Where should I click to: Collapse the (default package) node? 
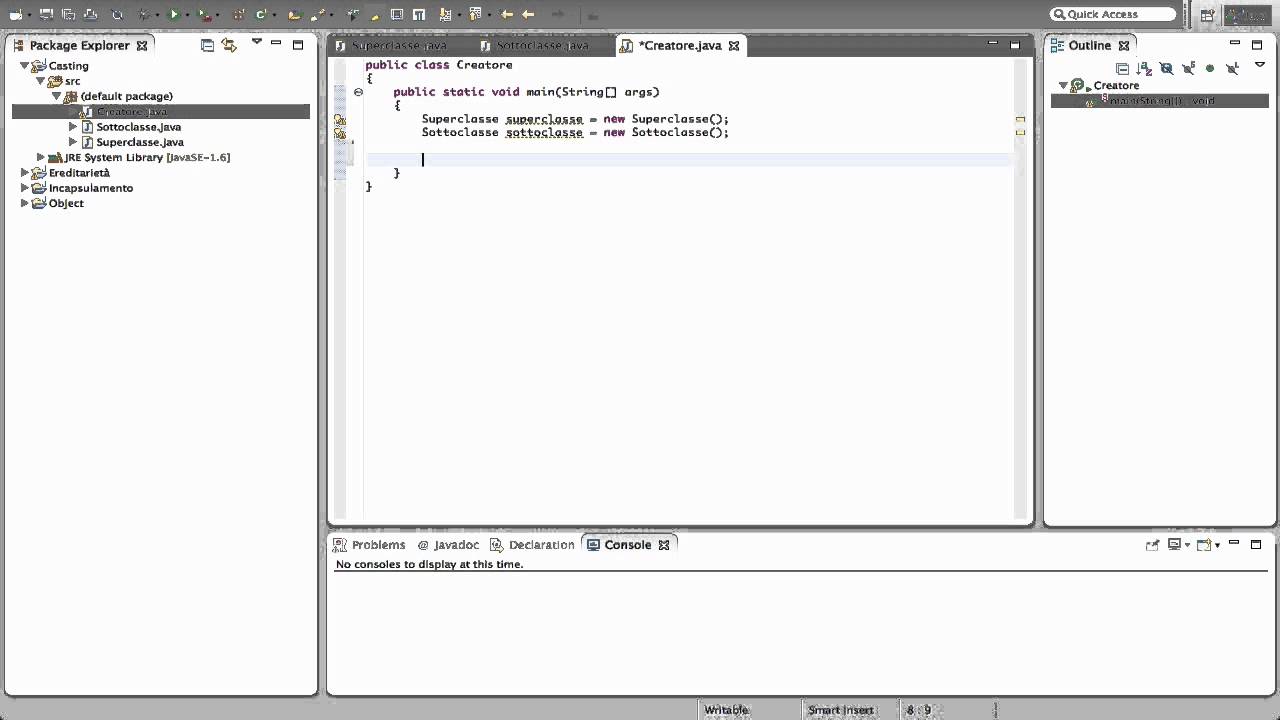57,96
